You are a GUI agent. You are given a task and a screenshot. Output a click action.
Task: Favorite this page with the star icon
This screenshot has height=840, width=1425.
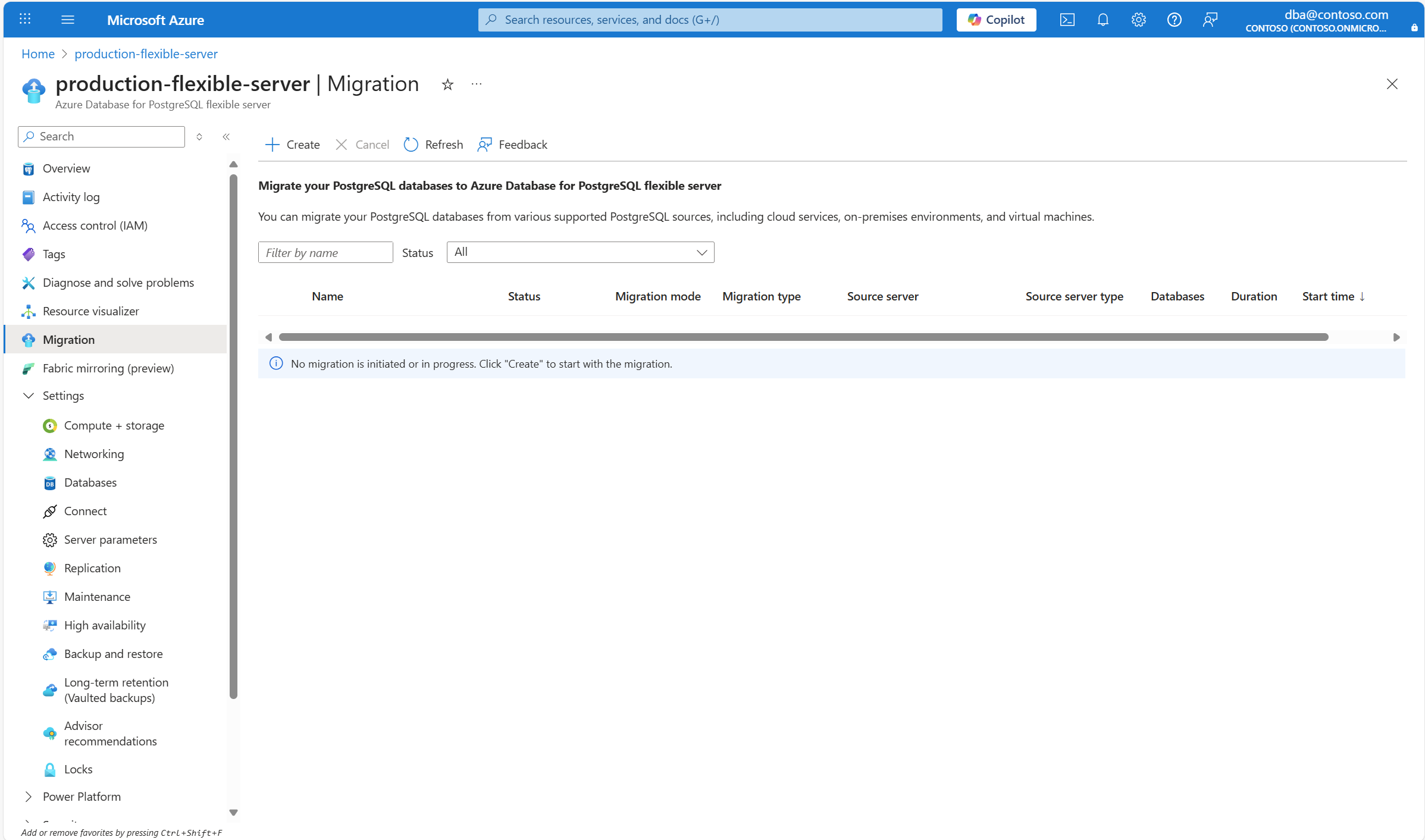(x=447, y=84)
